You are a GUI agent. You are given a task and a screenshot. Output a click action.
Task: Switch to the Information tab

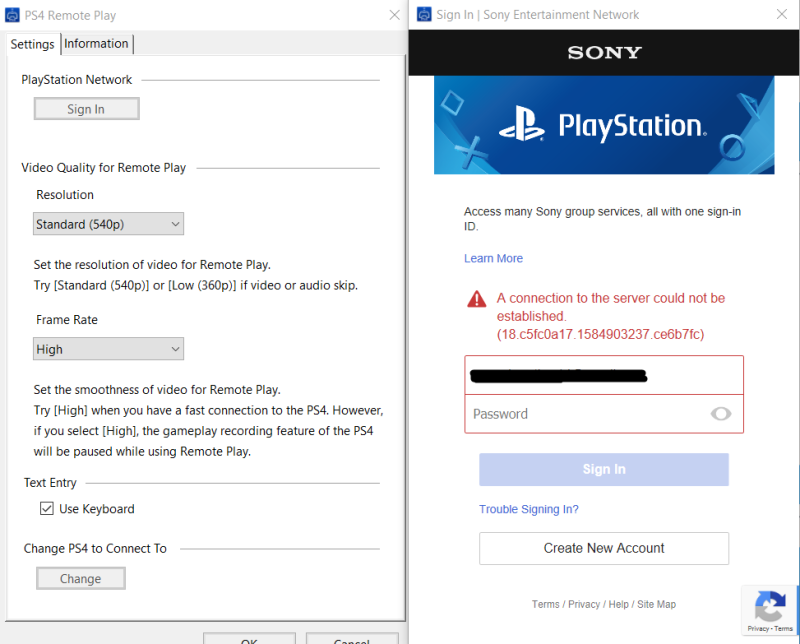pos(96,44)
